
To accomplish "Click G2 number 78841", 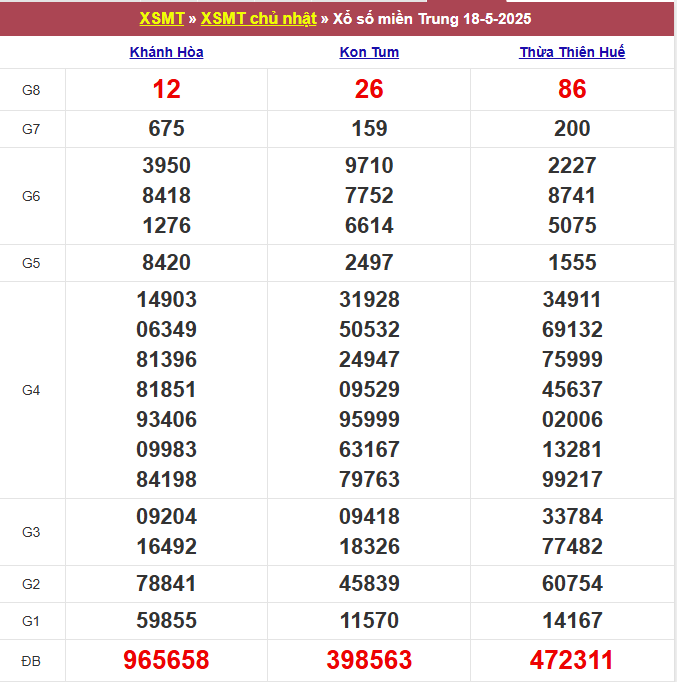I will click(x=167, y=584).
